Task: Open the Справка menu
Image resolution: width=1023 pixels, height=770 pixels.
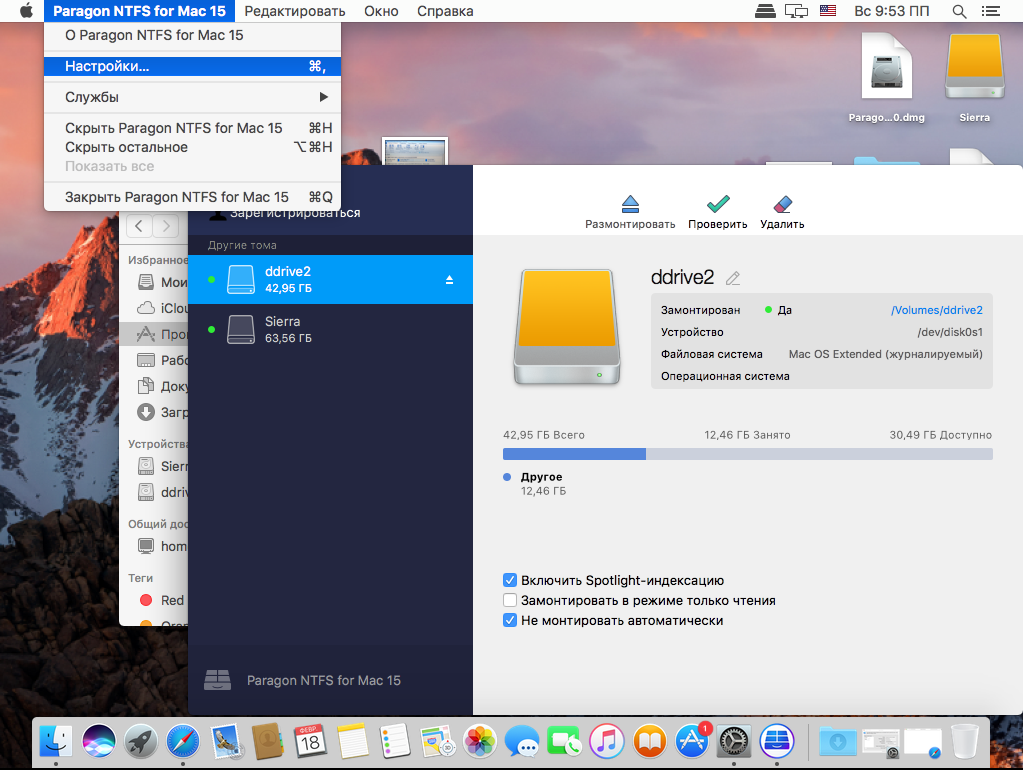Action: 445,11
